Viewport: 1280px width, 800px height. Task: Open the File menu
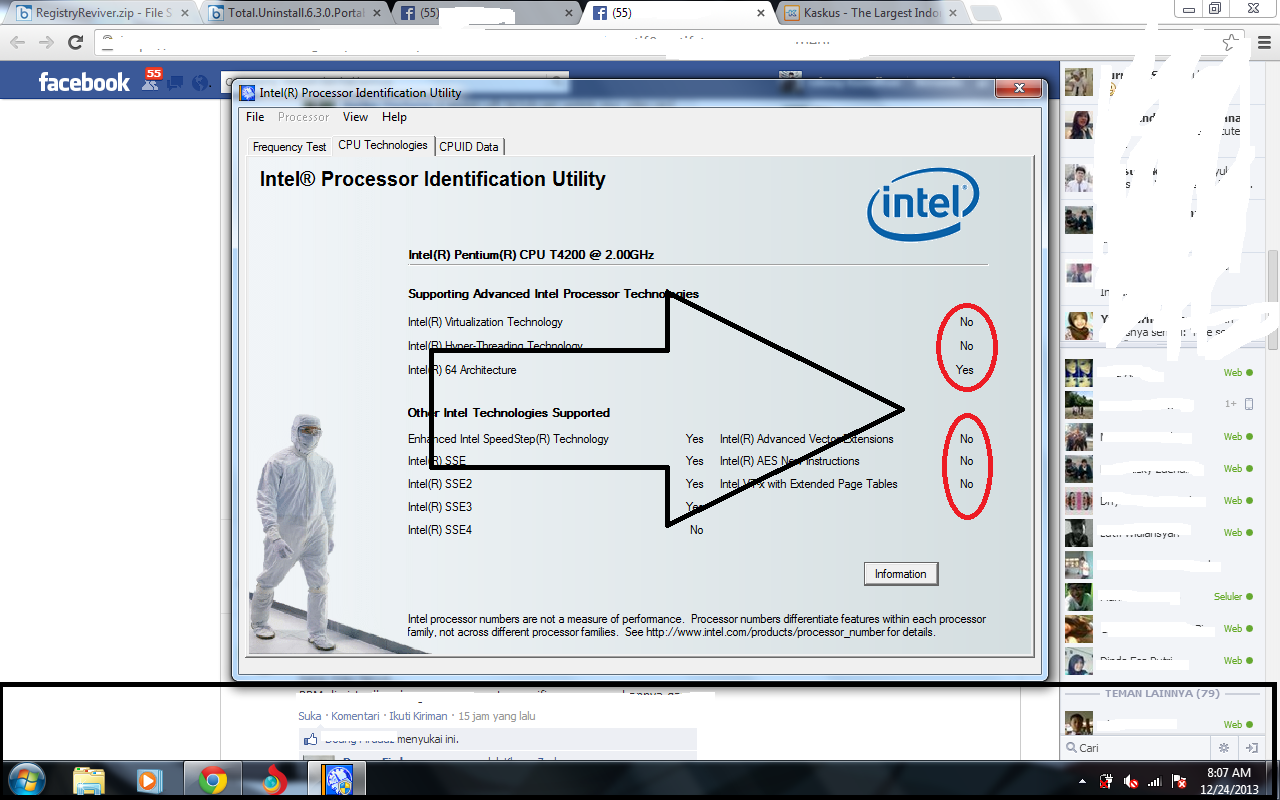(255, 117)
